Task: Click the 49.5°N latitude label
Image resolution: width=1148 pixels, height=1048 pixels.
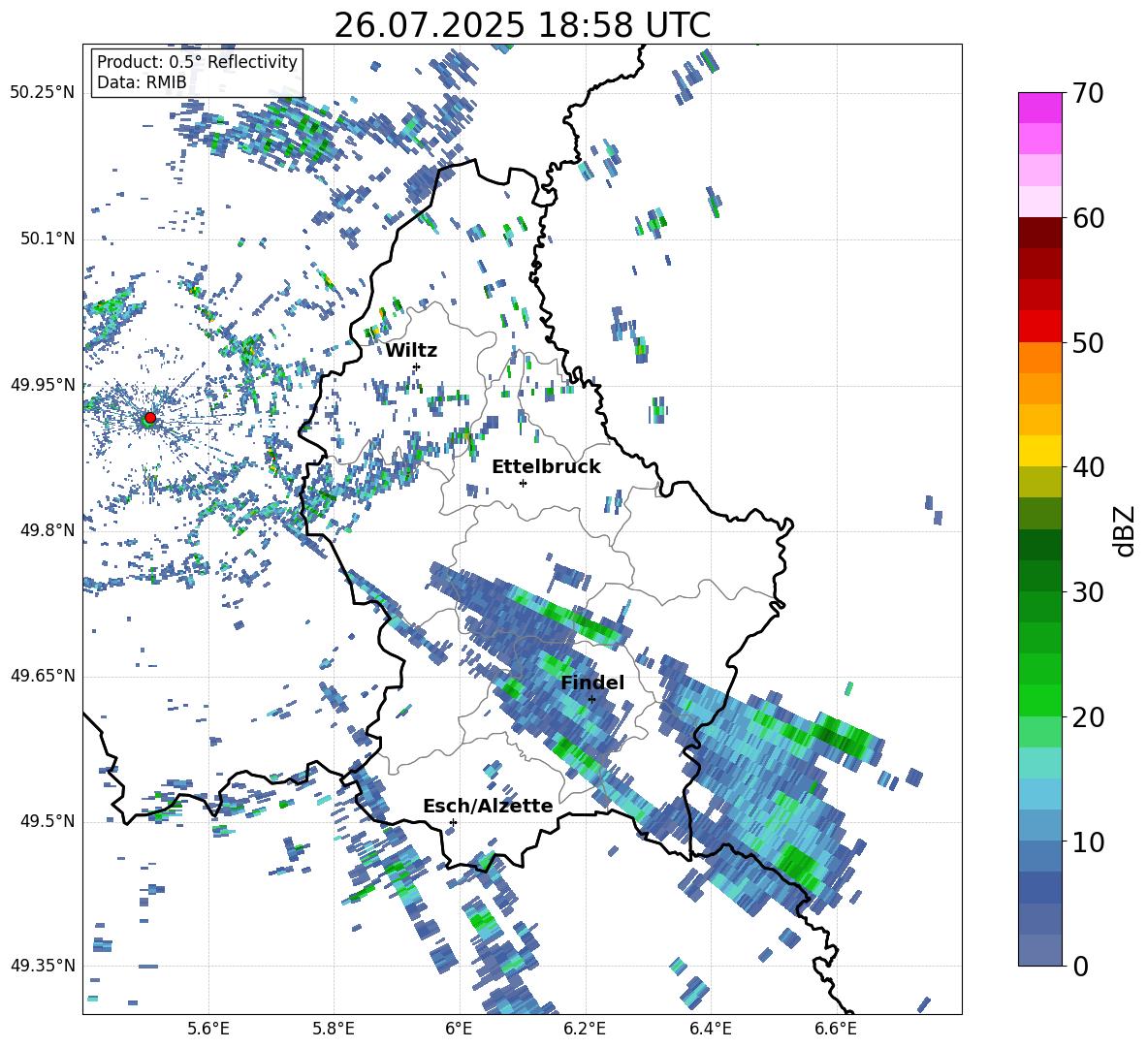Action: click(47, 821)
